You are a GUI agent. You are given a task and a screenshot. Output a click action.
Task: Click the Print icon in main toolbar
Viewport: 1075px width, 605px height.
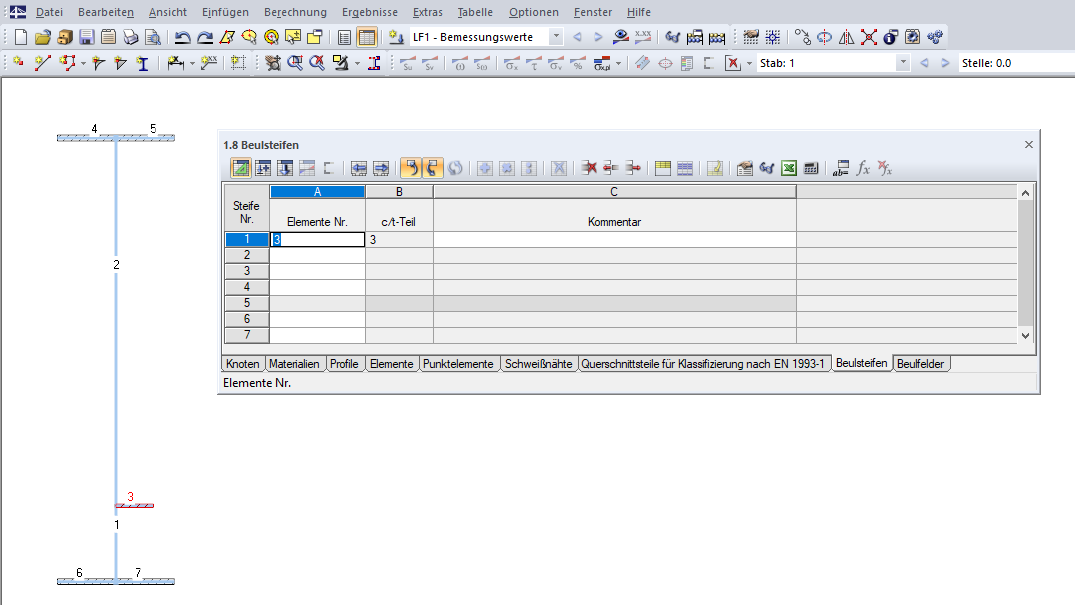pos(130,37)
